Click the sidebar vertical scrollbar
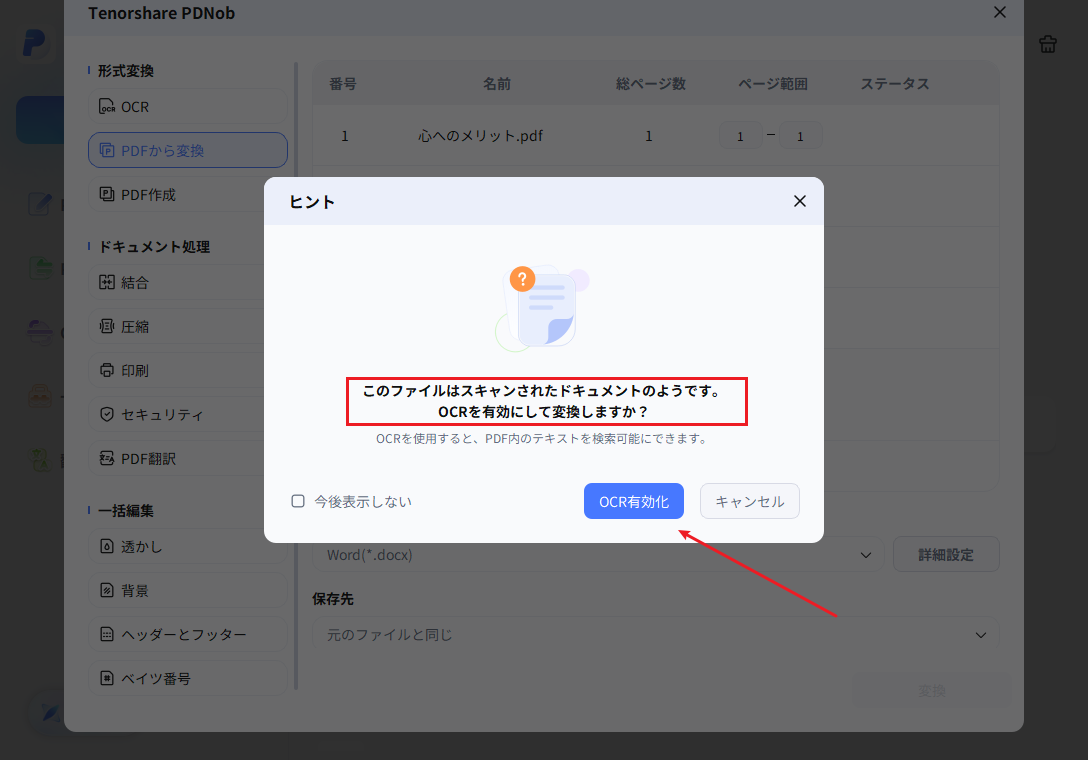Viewport: 1088px width, 760px height. pos(296,375)
